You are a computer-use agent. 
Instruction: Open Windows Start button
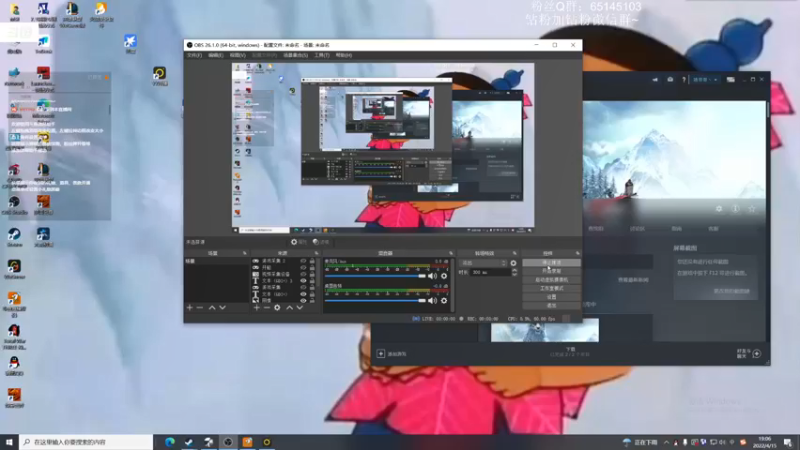9,442
